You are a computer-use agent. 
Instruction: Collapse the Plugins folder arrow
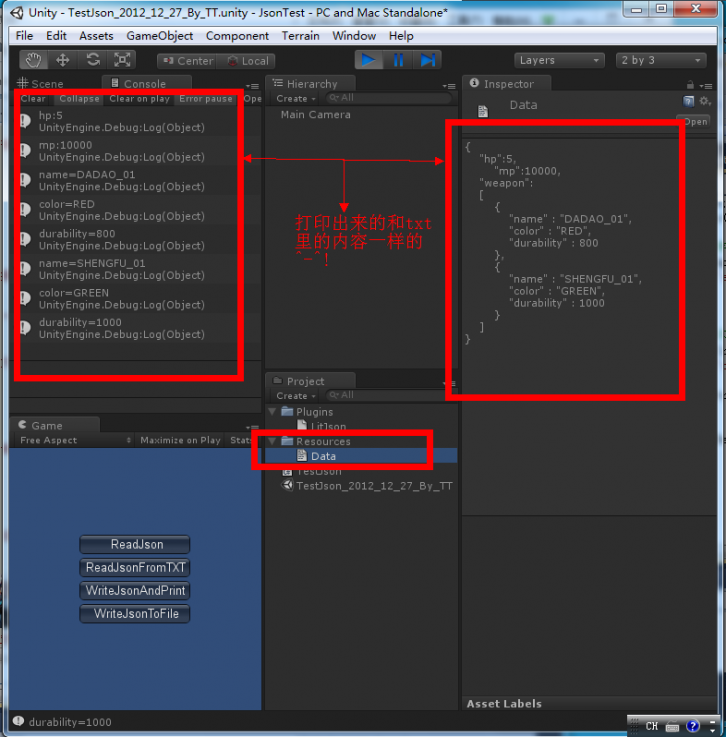[x=272, y=411]
